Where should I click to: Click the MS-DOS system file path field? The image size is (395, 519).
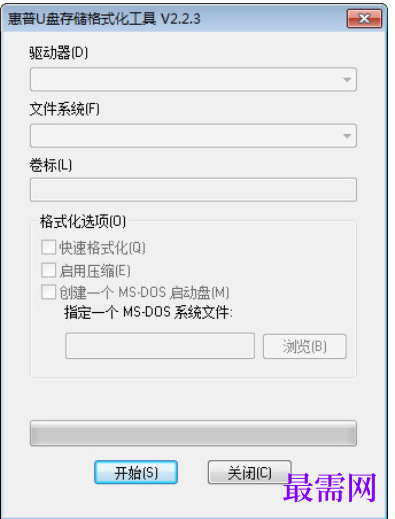coord(160,346)
